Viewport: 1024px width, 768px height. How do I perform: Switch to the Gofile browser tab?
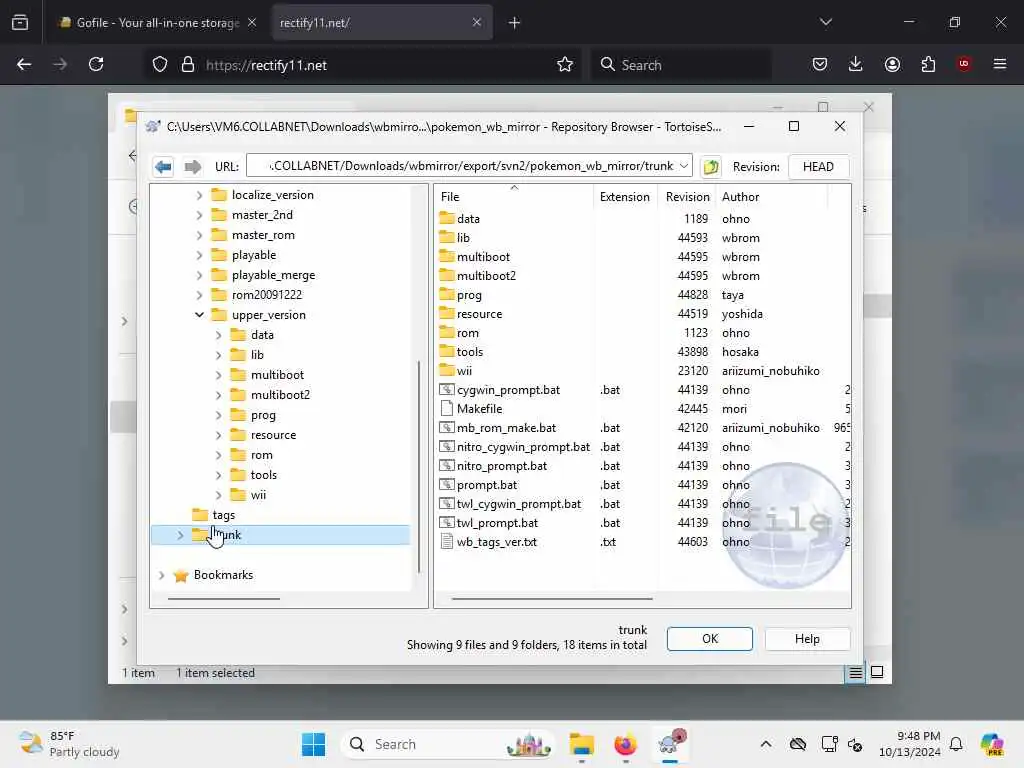157,23
